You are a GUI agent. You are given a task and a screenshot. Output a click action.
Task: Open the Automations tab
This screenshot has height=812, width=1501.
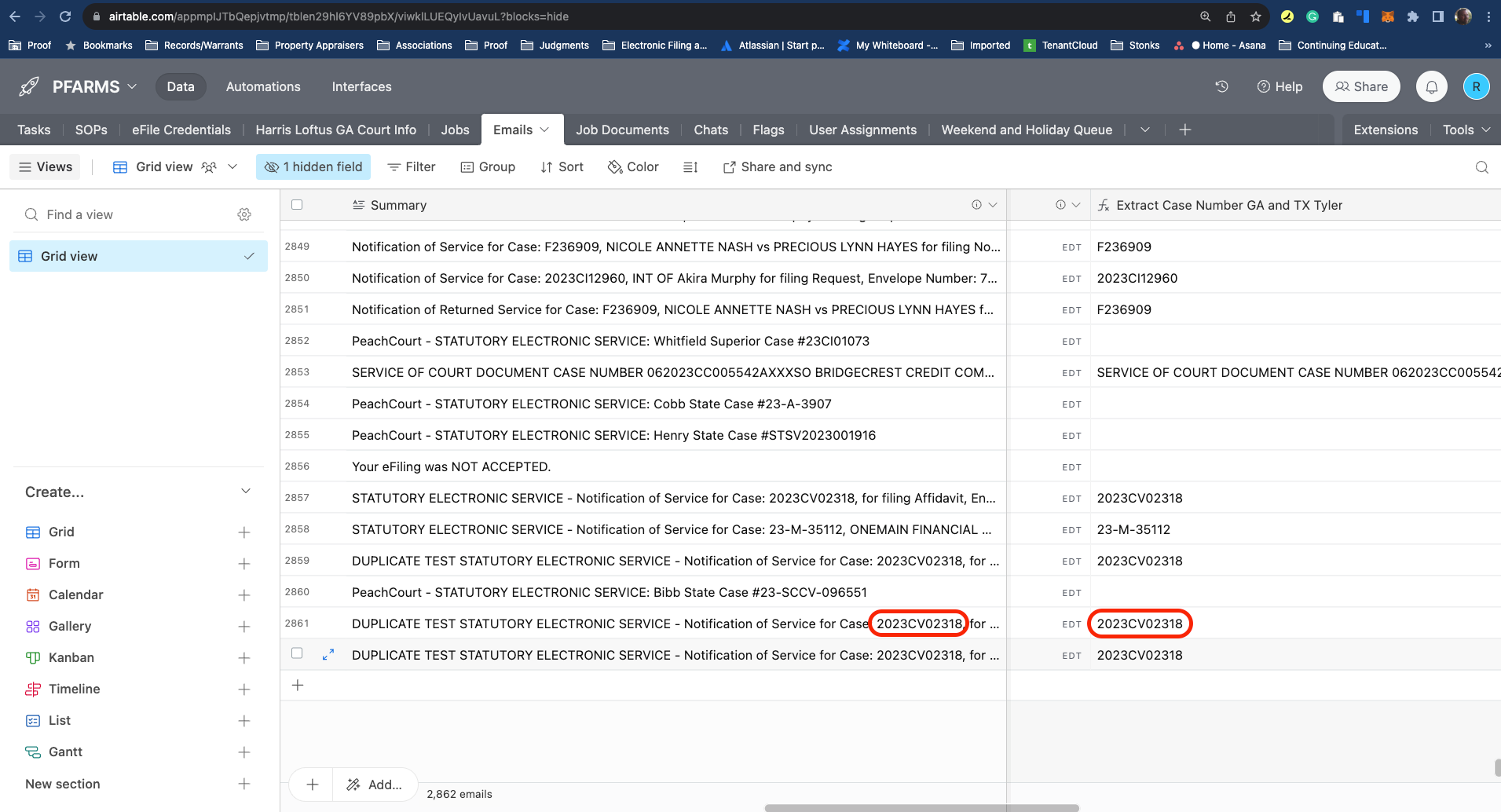pyautogui.click(x=263, y=86)
